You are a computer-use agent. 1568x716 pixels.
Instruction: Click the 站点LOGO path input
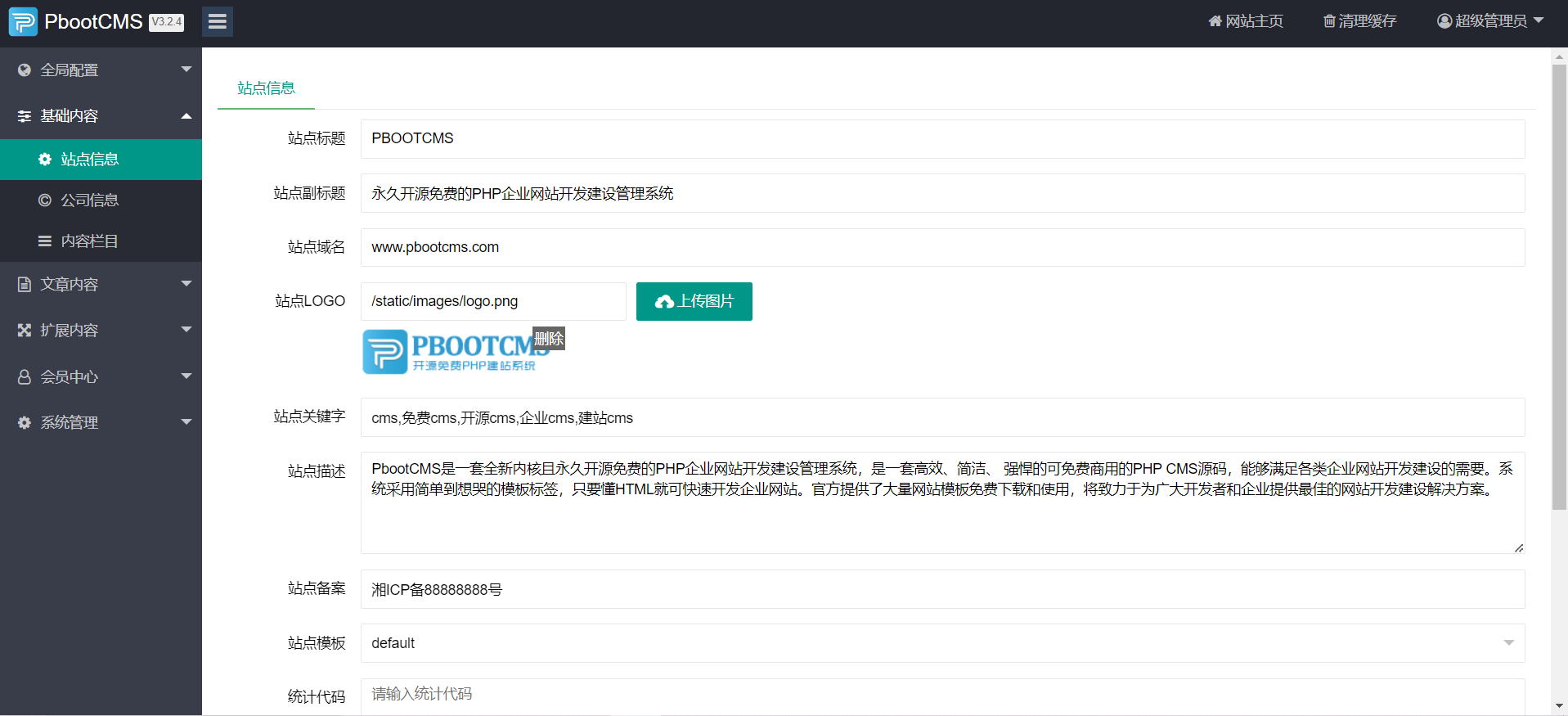pos(493,302)
